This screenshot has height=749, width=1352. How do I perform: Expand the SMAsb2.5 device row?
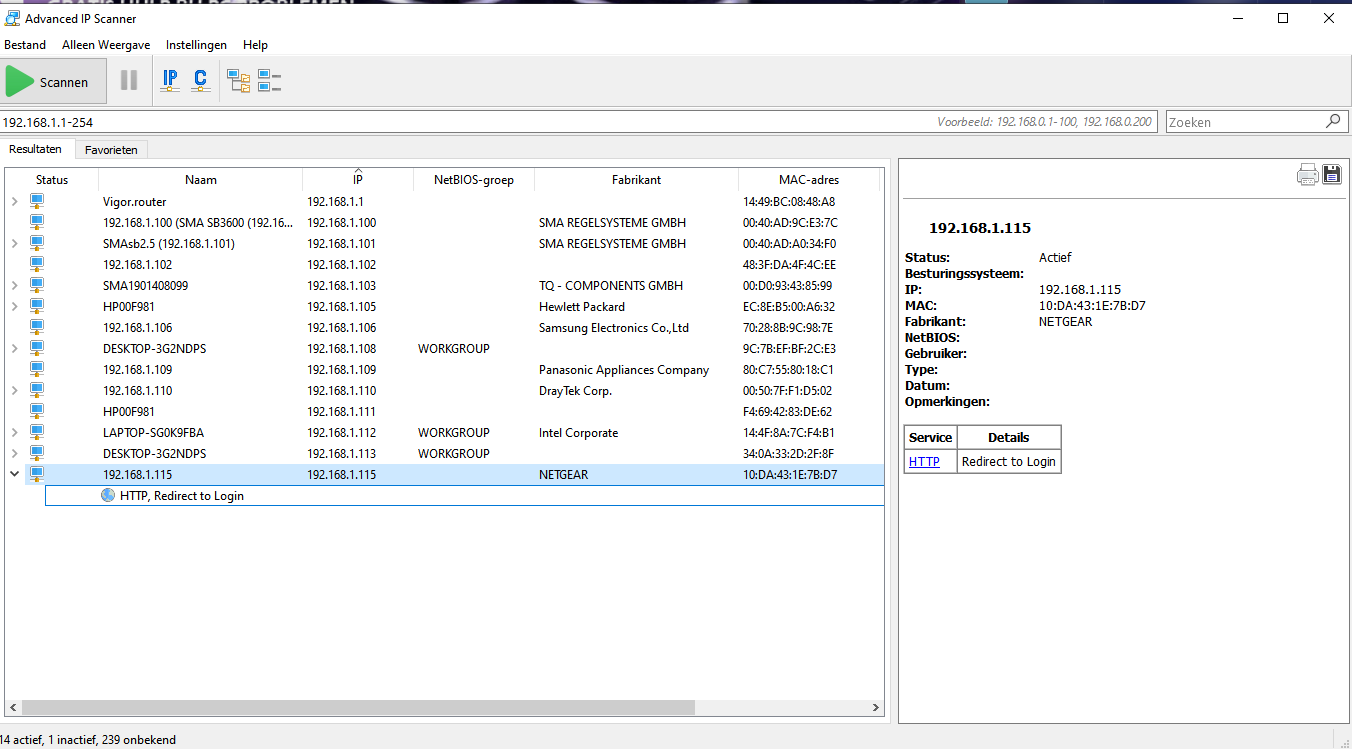point(14,243)
